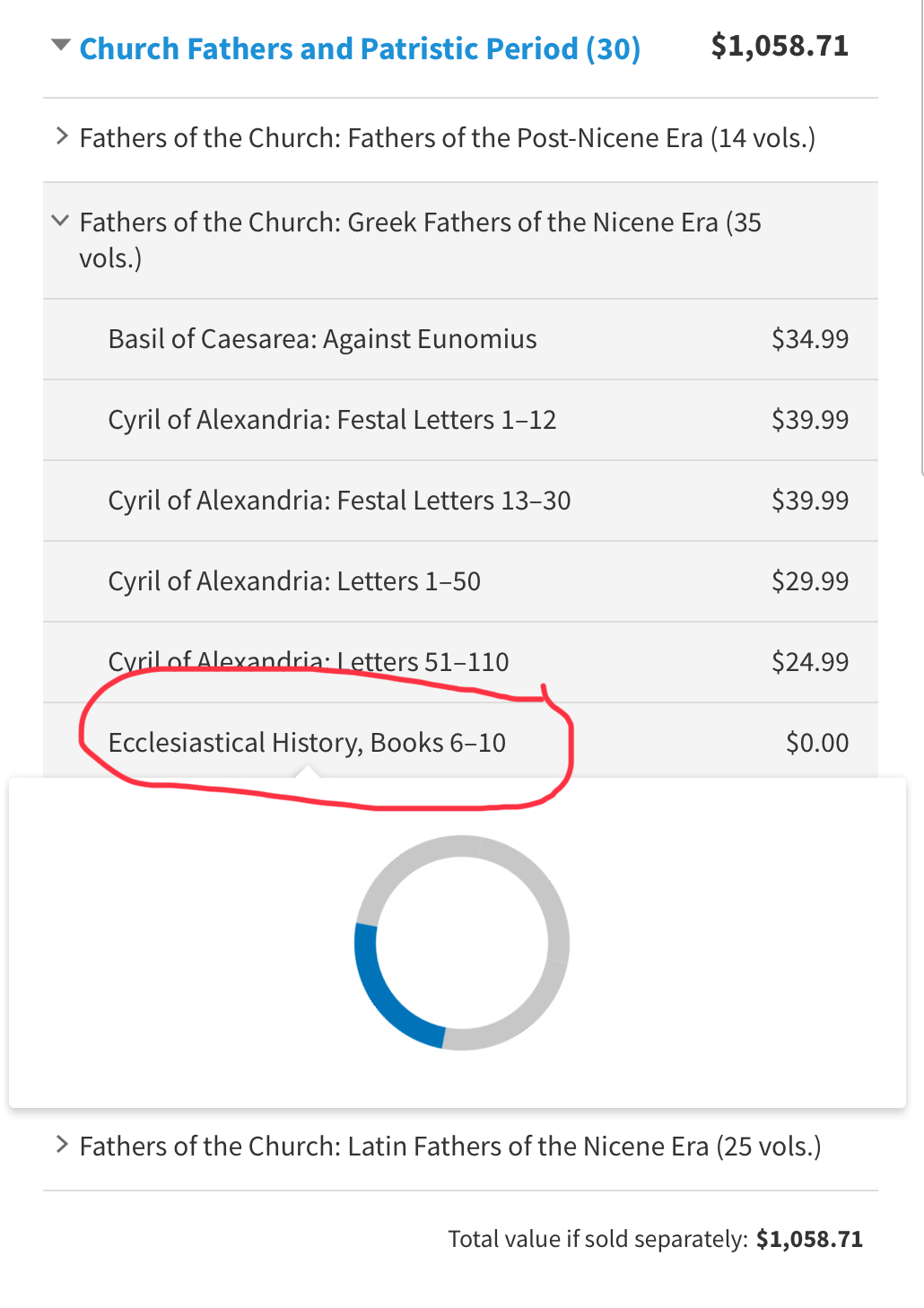The height and width of the screenshot is (1308, 924).
Task: Open Cyril of Alexandria: Festal Letters 13–30
Action: click(x=339, y=501)
